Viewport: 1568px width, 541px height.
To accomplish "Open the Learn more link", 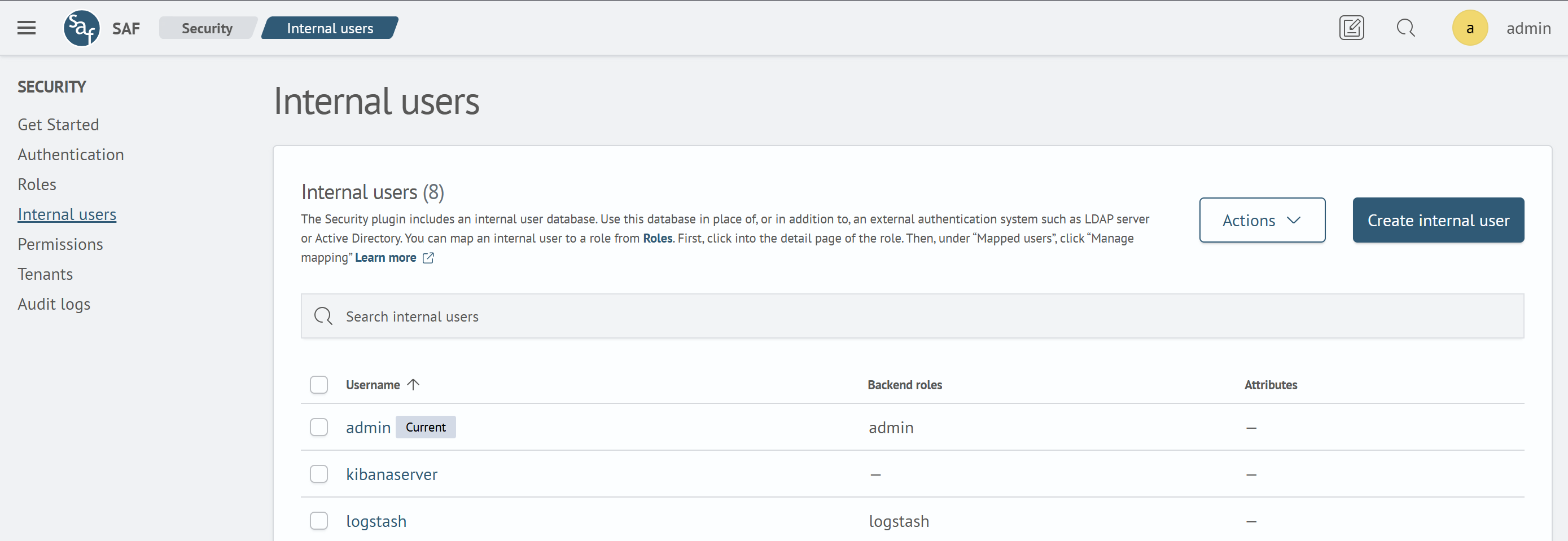I will [x=386, y=257].
